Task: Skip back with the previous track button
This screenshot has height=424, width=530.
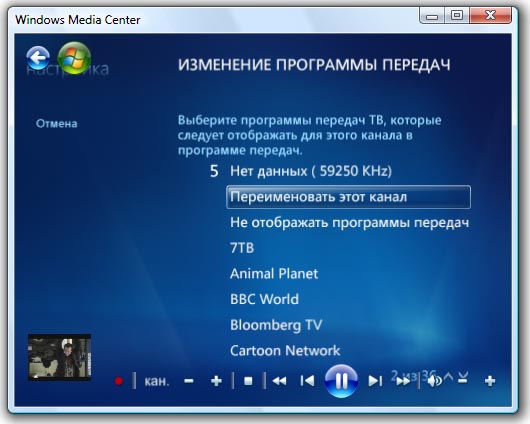Action: click(307, 381)
